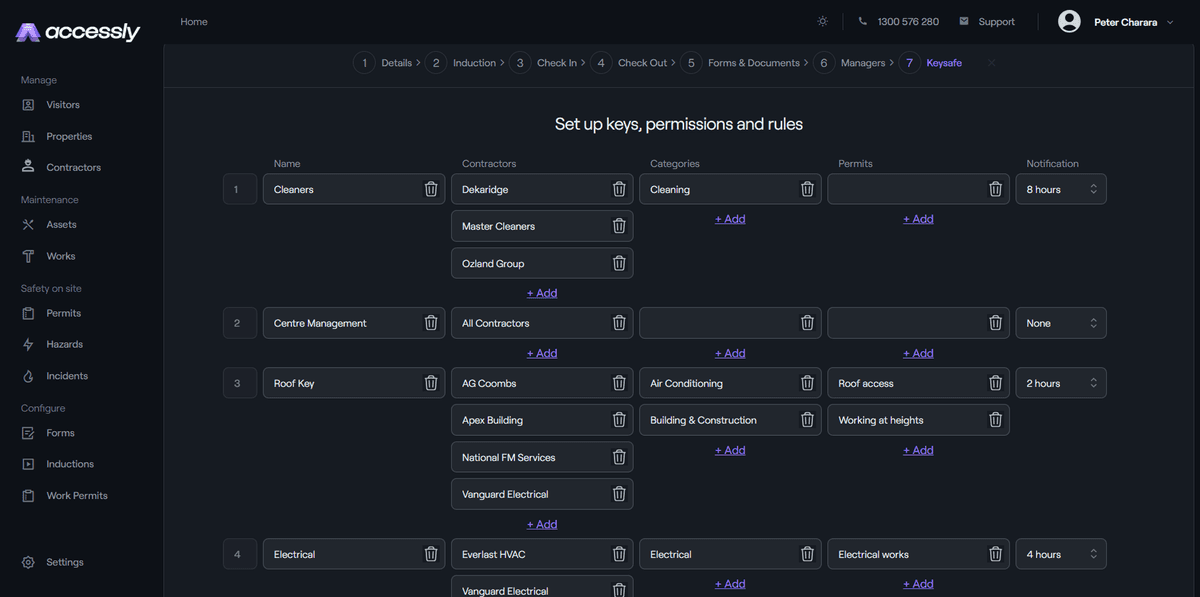Screen dimensions: 1200x597
Task: Delete the Centre Management key
Action: tap(431, 323)
